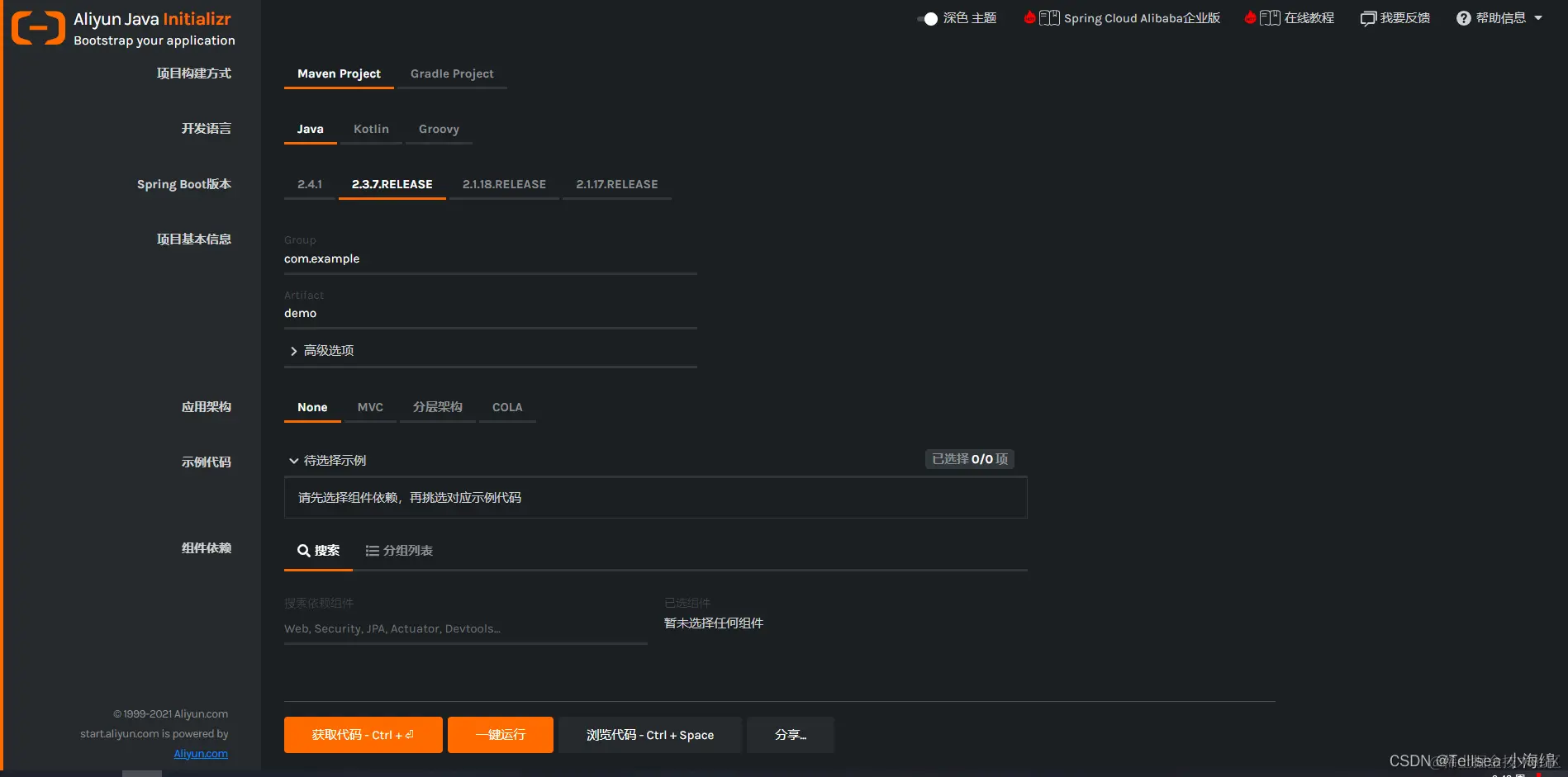1568x777 pixels.
Task: Open the Spring Cloud Alibaba企业版 link
Action: pos(1142,18)
